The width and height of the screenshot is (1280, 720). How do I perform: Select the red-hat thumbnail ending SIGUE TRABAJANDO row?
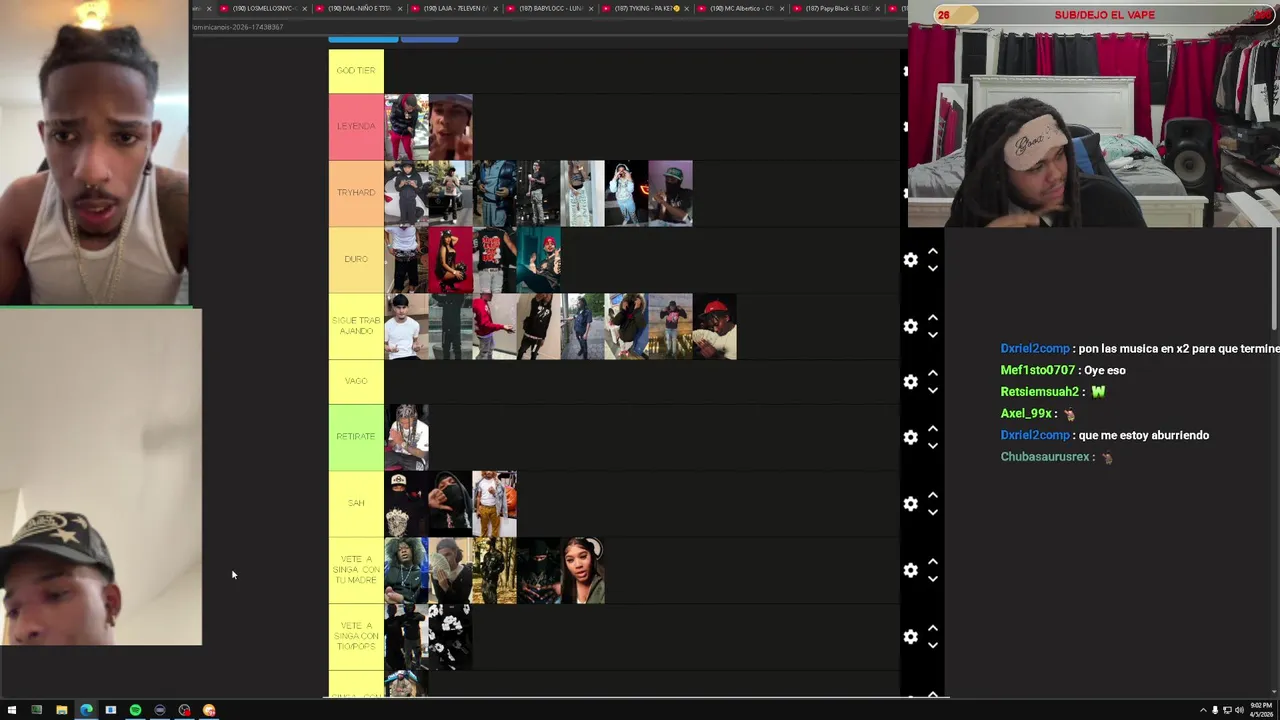[714, 326]
